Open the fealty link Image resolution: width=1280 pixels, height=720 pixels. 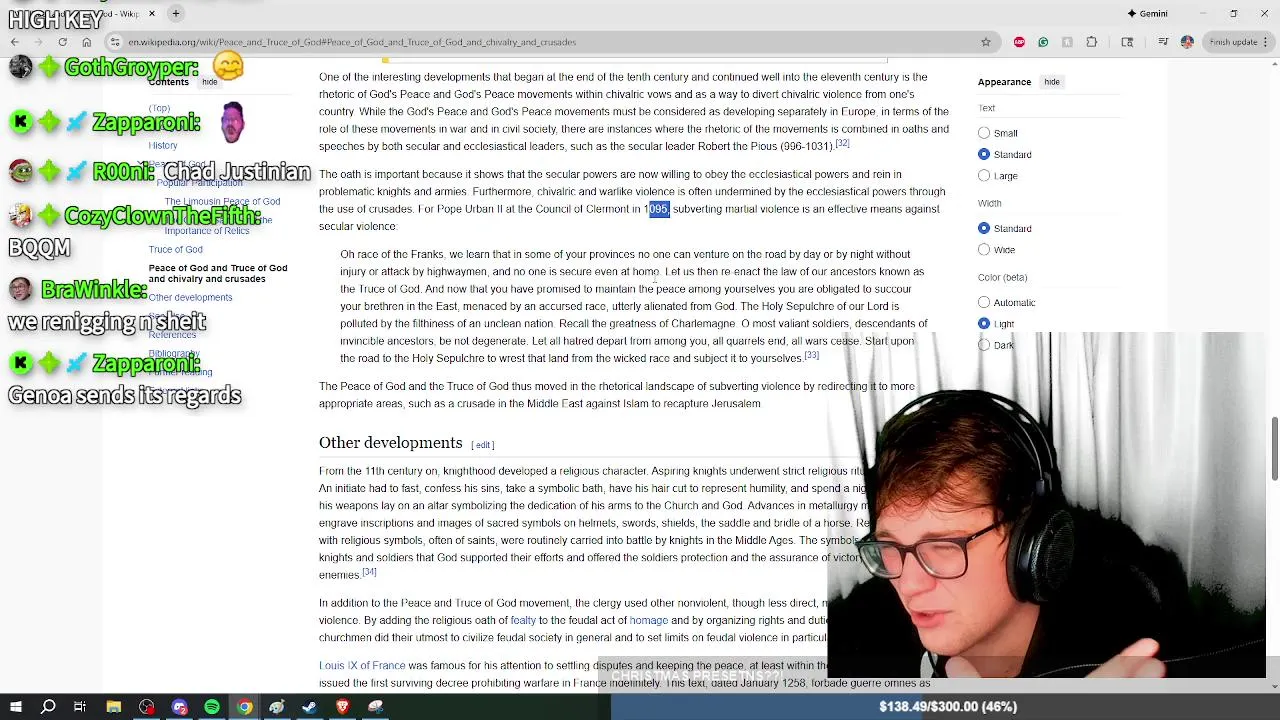[x=523, y=620]
